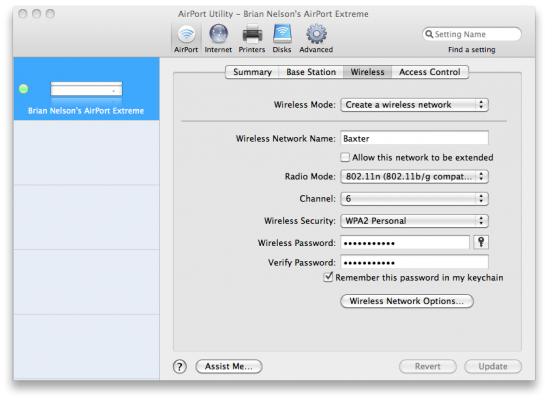Click the Verify Password field
The image size is (548, 400).
414,262
